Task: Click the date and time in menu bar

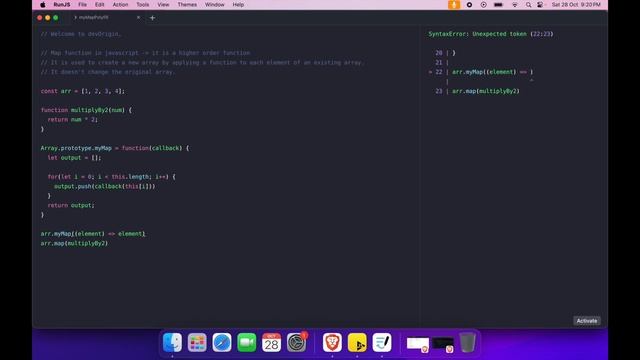Action: pos(576,5)
